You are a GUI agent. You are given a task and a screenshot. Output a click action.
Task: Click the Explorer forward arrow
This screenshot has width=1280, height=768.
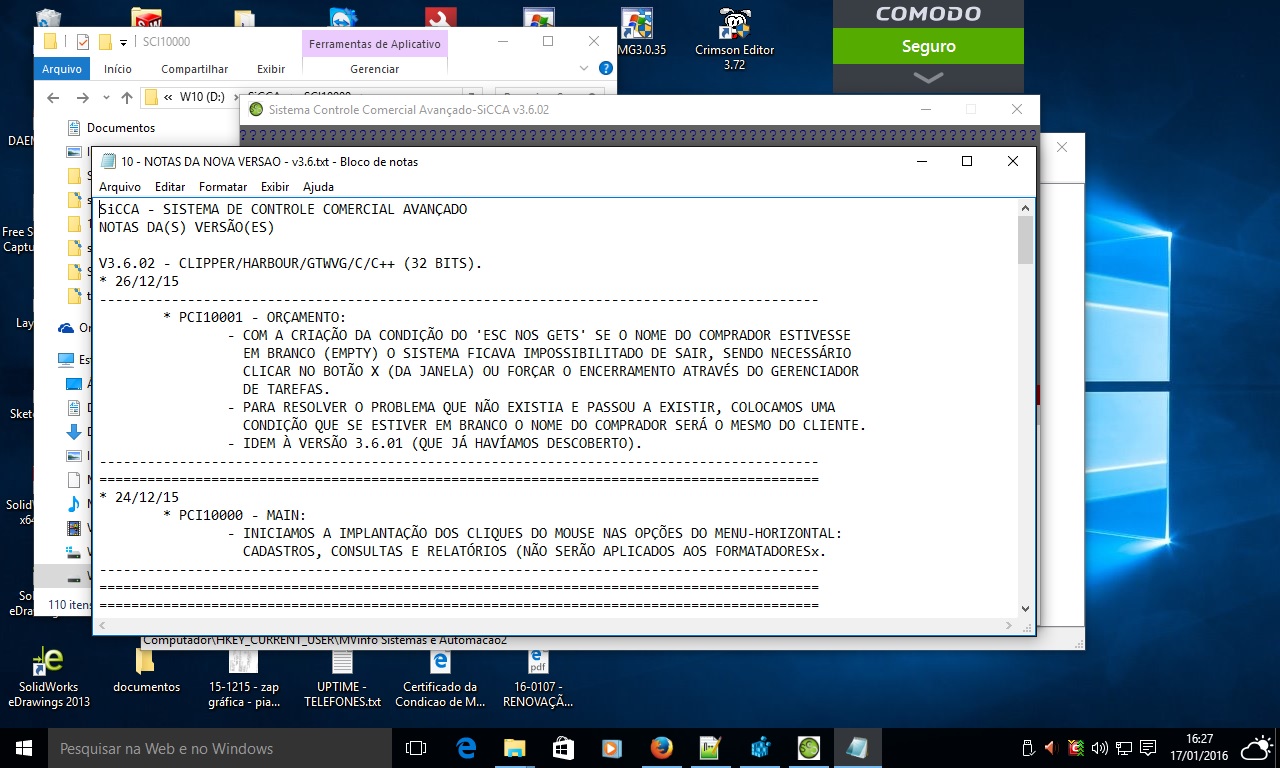click(82, 98)
